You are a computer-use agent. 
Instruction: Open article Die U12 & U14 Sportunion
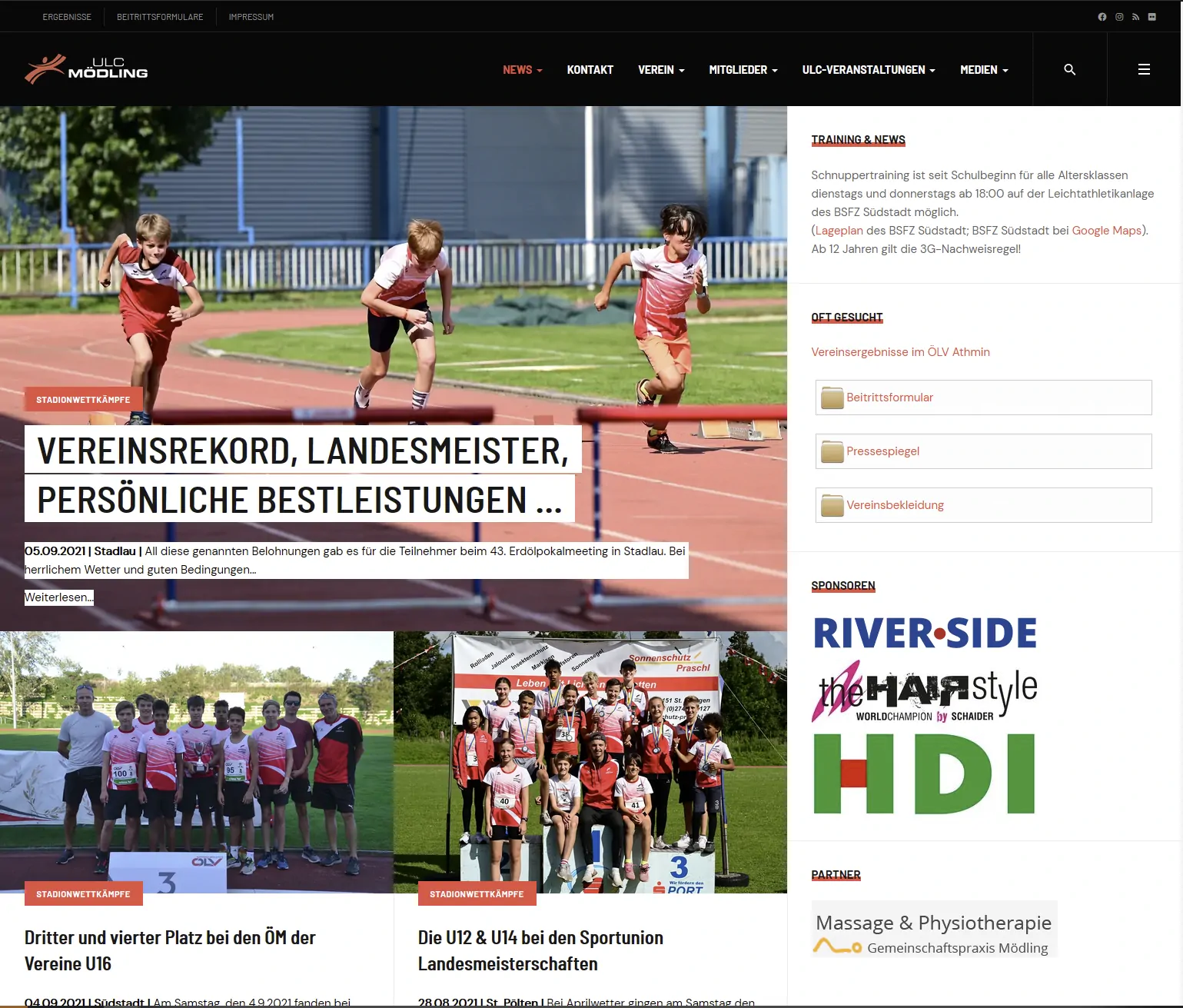[x=540, y=951]
